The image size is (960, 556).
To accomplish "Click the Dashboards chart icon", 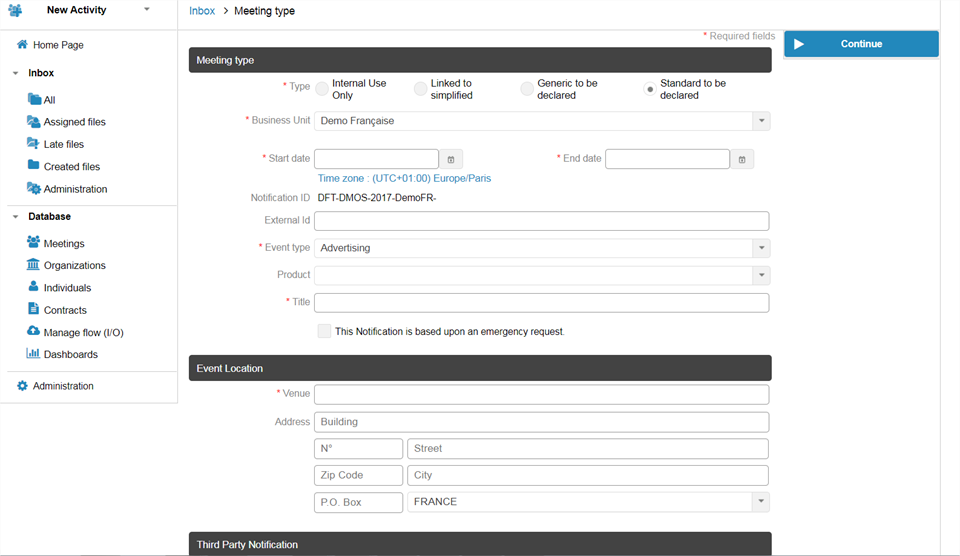I will (x=33, y=353).
